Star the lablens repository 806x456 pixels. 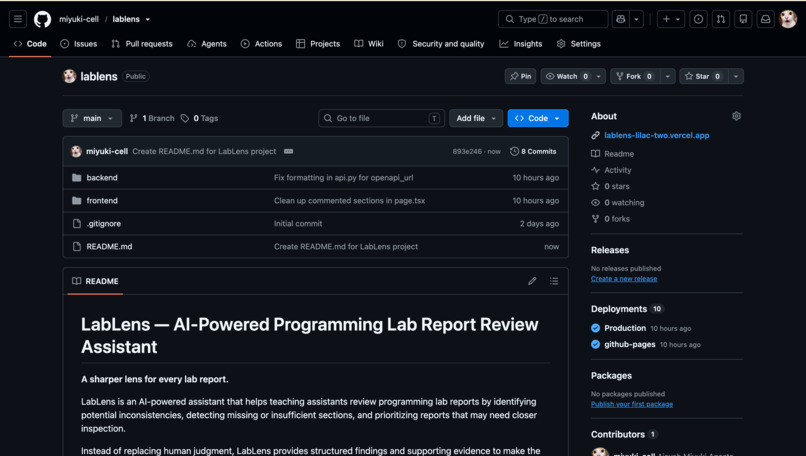tap(702, 76)
